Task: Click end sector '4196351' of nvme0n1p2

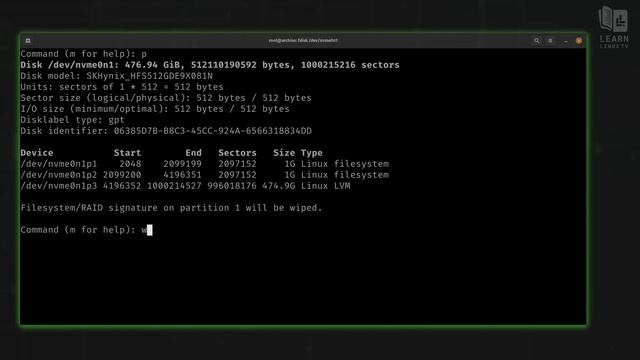Action: coord(182,175)
